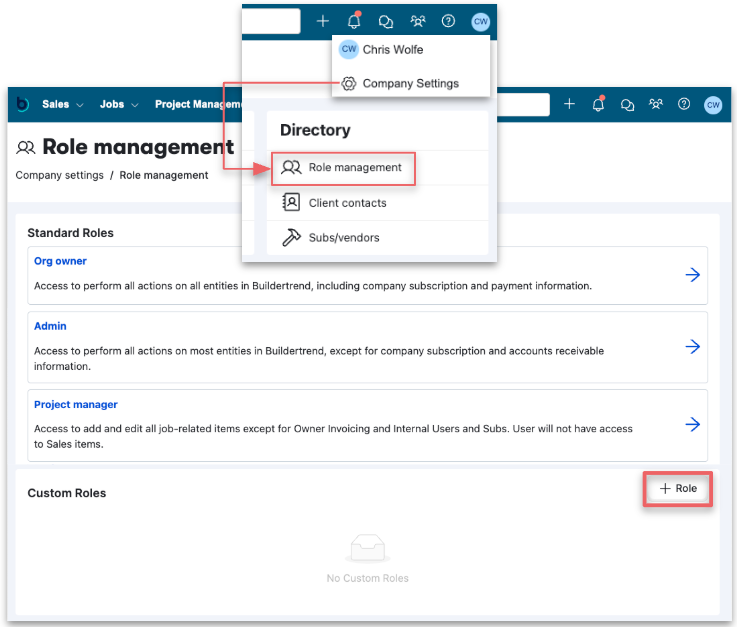Screen dimensions: 737x627
Task: Select Chris Wolfe profile entry
Action: pyautogui.click(x=411, y=49)
